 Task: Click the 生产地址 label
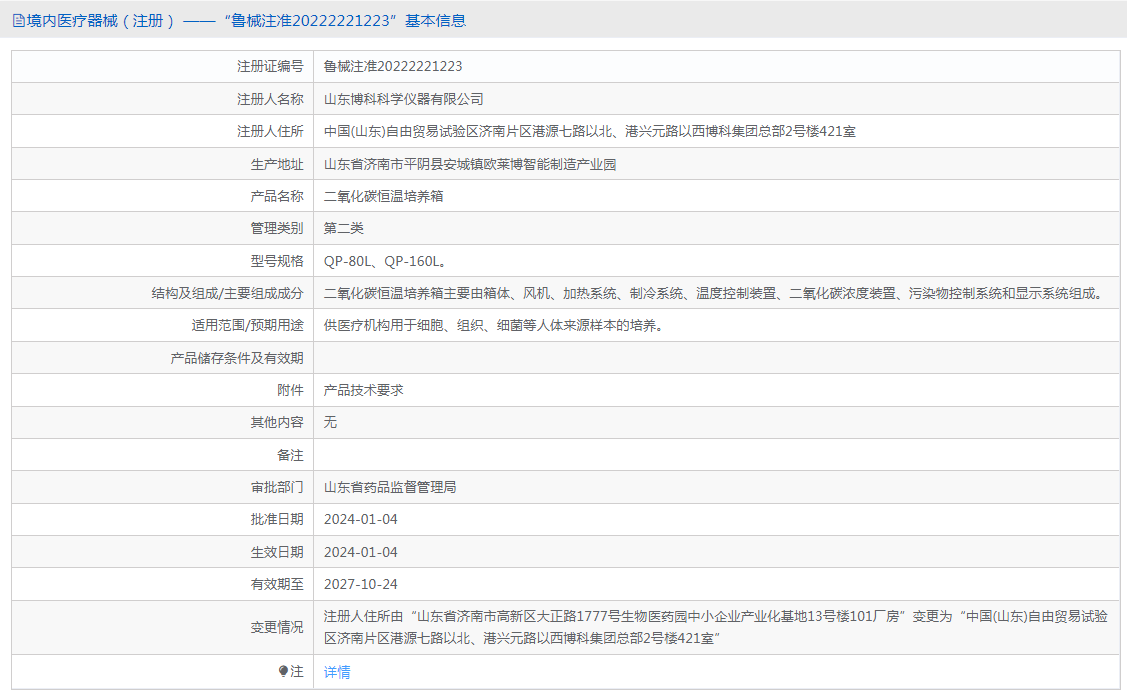point(277,164)
